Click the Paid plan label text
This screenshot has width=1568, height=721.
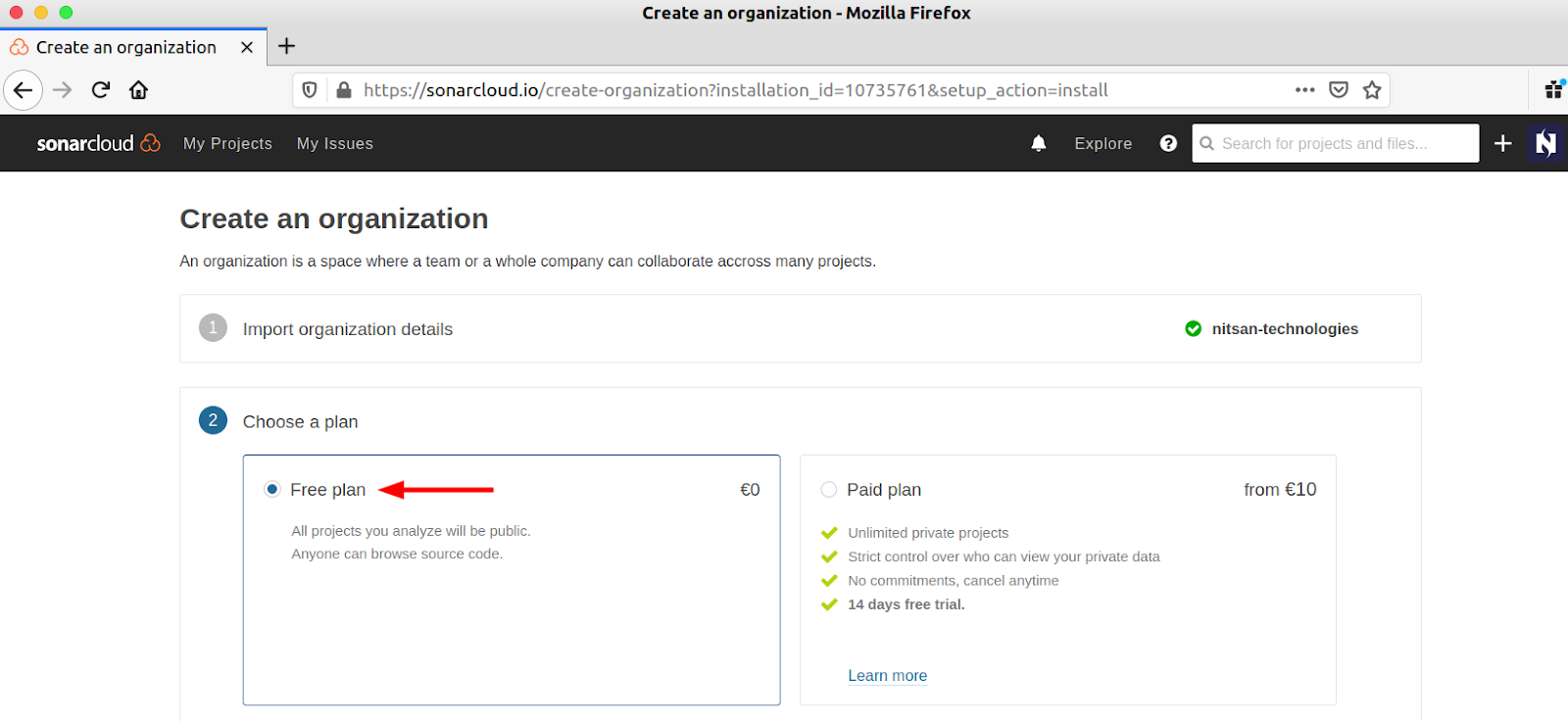point(884,490)
